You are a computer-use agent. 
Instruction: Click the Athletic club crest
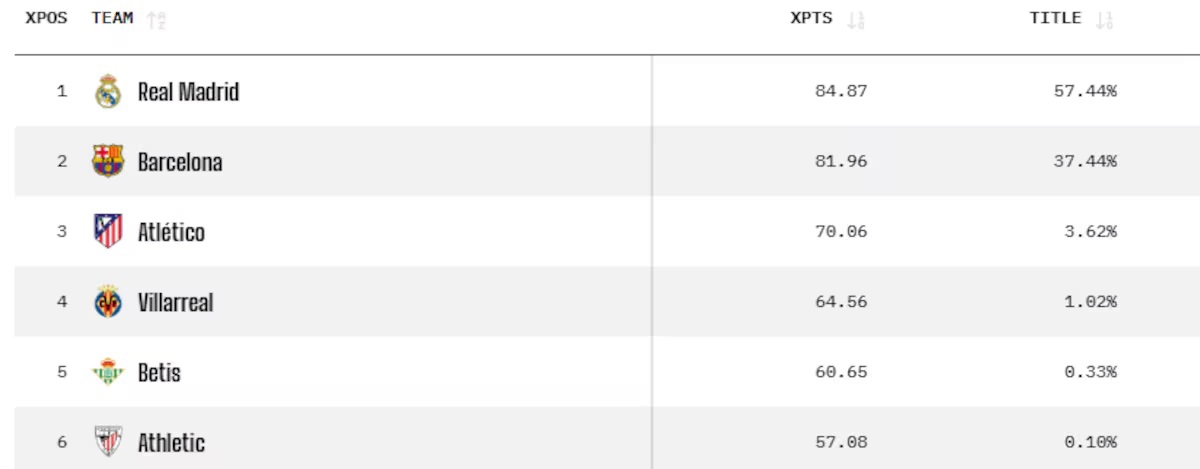[x=108, y=442]
